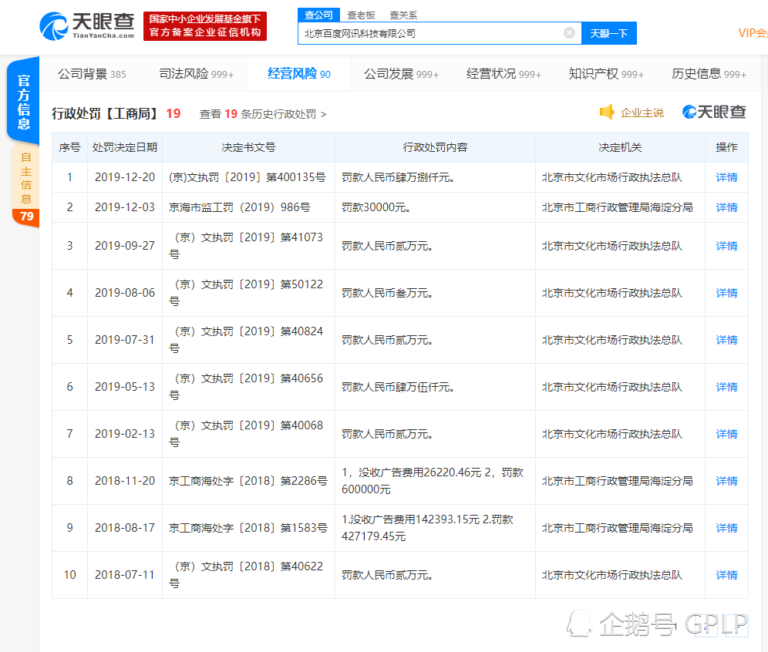
Task: Open the 司法风险 tab
Action: pyautogui.click(x=196, y=74)
